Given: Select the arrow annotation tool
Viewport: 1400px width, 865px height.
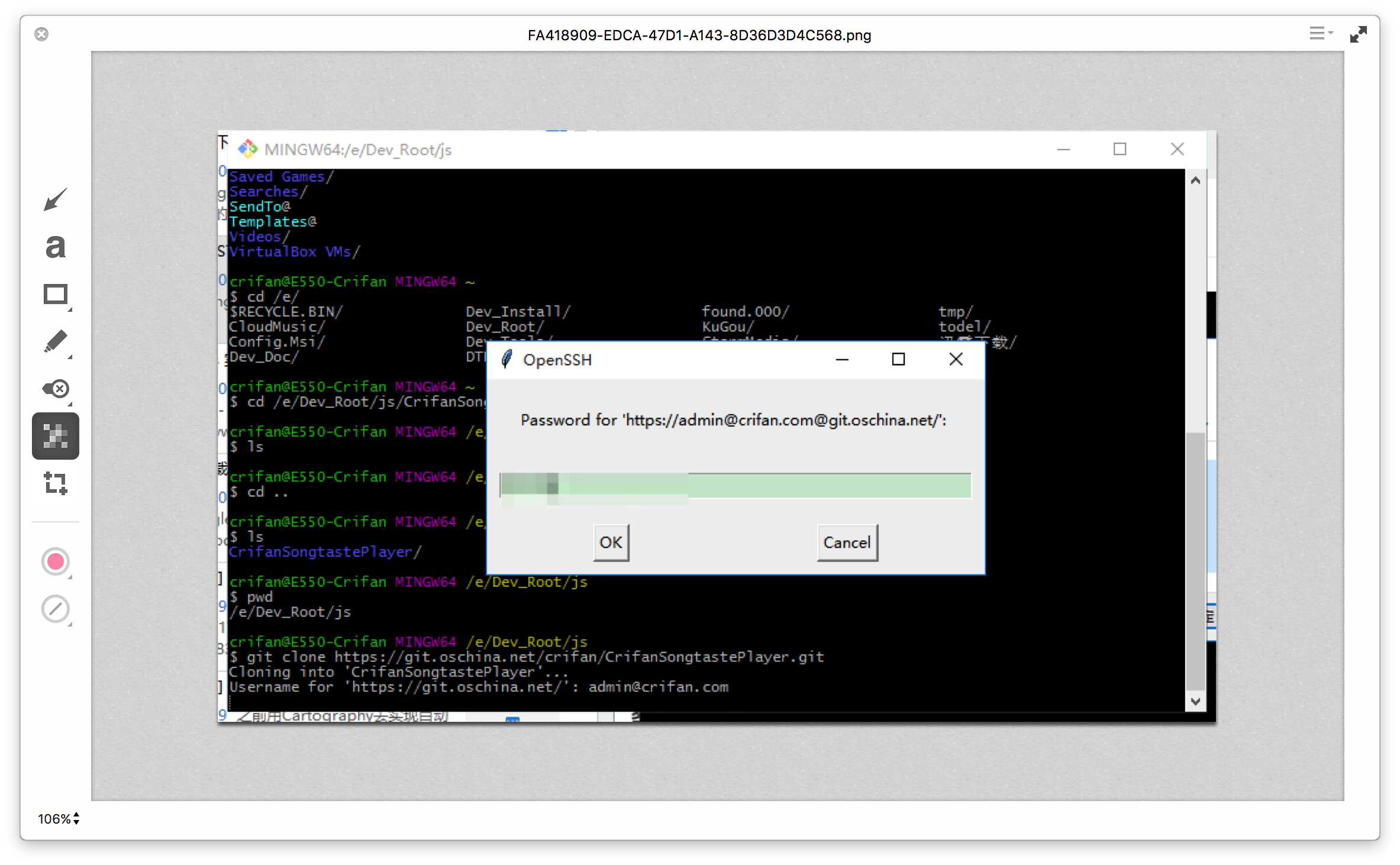Looking at the screenshot, I should (56, 200).
